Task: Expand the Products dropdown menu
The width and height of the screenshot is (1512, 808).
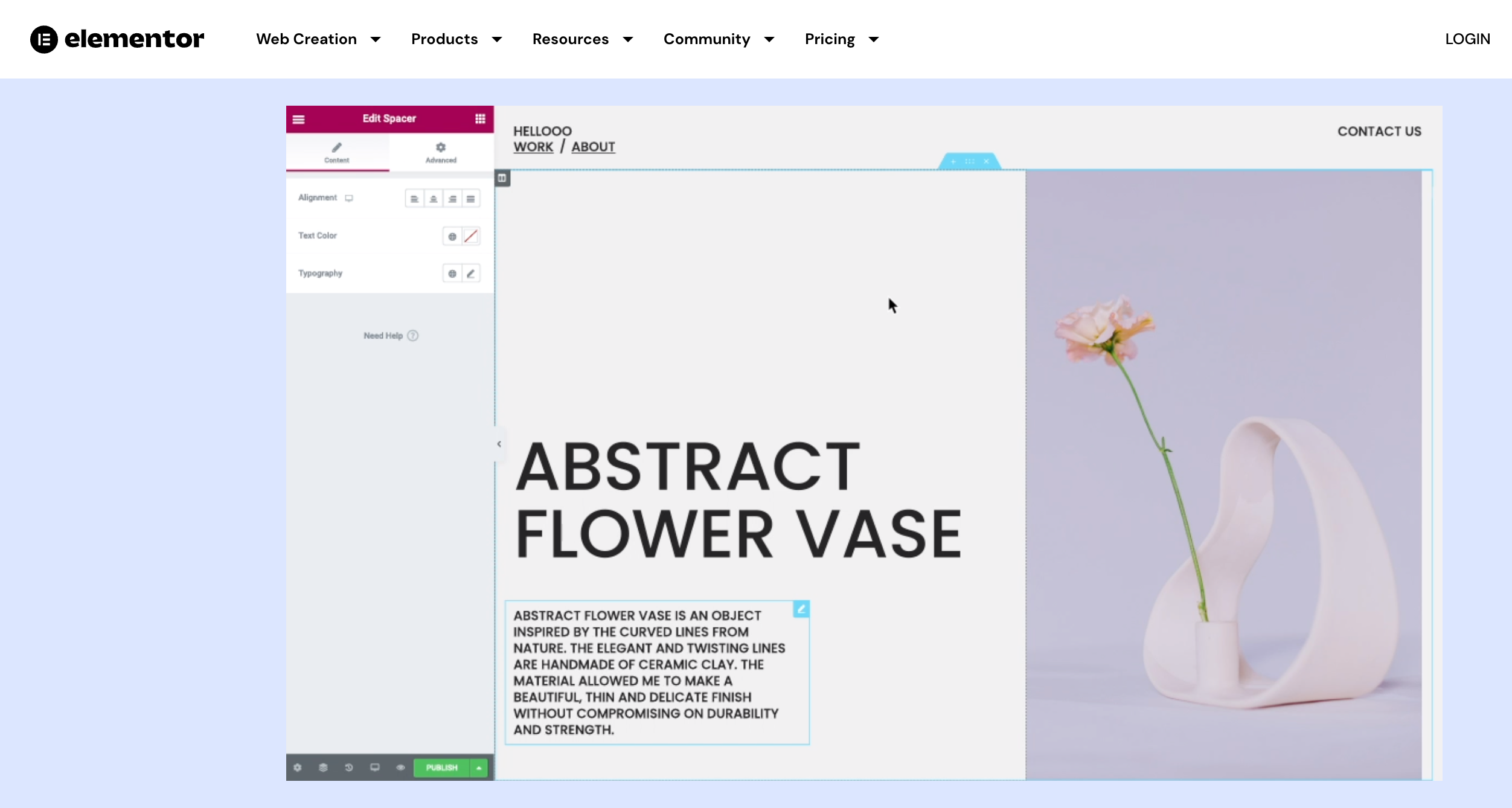Action: click(456, 39)
